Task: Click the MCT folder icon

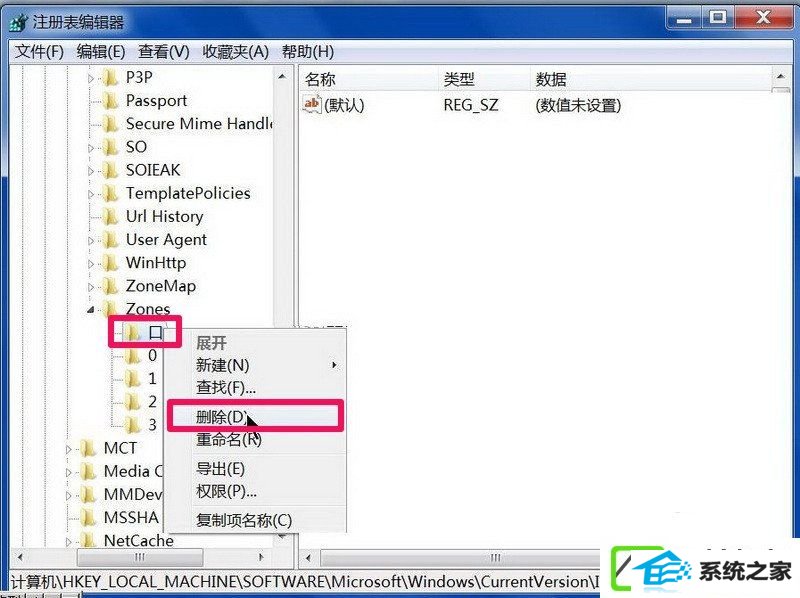Action: (x=88, y=448)
